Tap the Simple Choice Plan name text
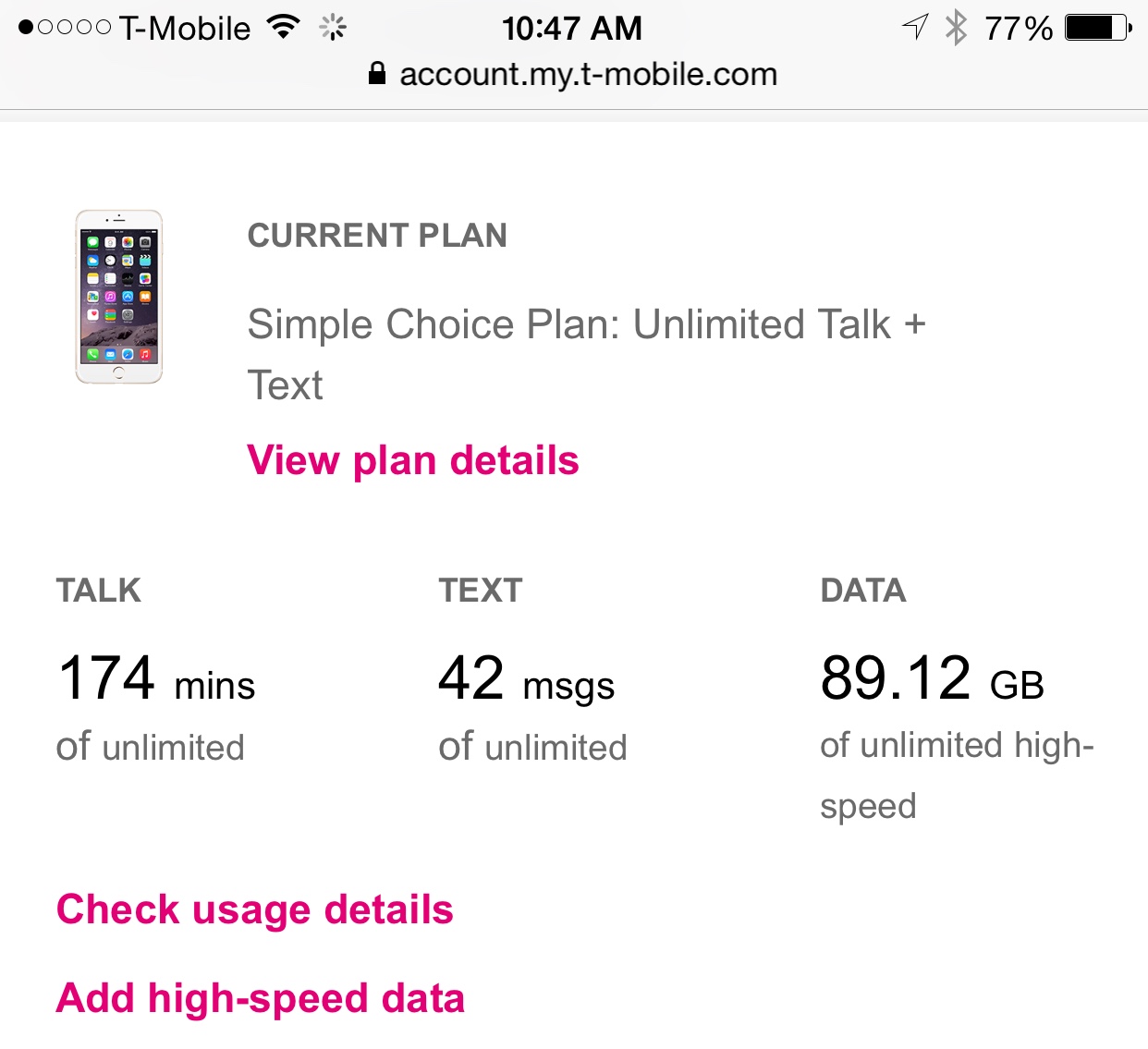The height and width of the screenshot is (1049, 1148). point(586,354)
